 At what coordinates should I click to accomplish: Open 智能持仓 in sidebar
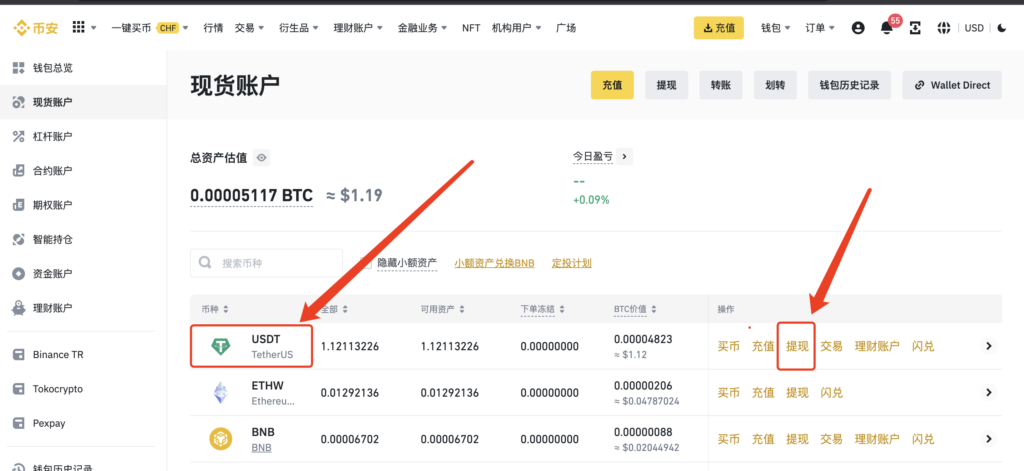click(83, 239)
